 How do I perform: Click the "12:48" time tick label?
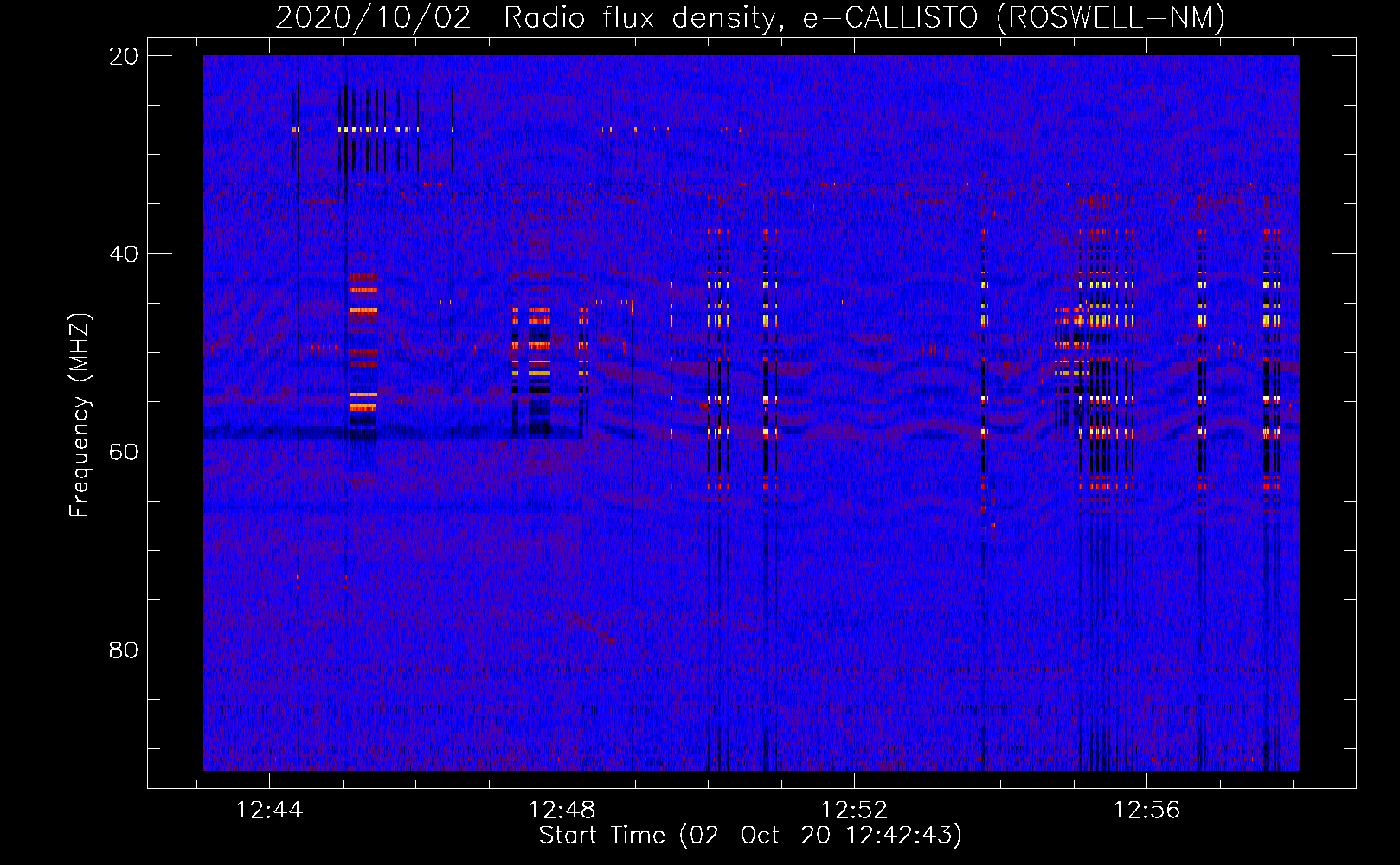pos(562,810)
